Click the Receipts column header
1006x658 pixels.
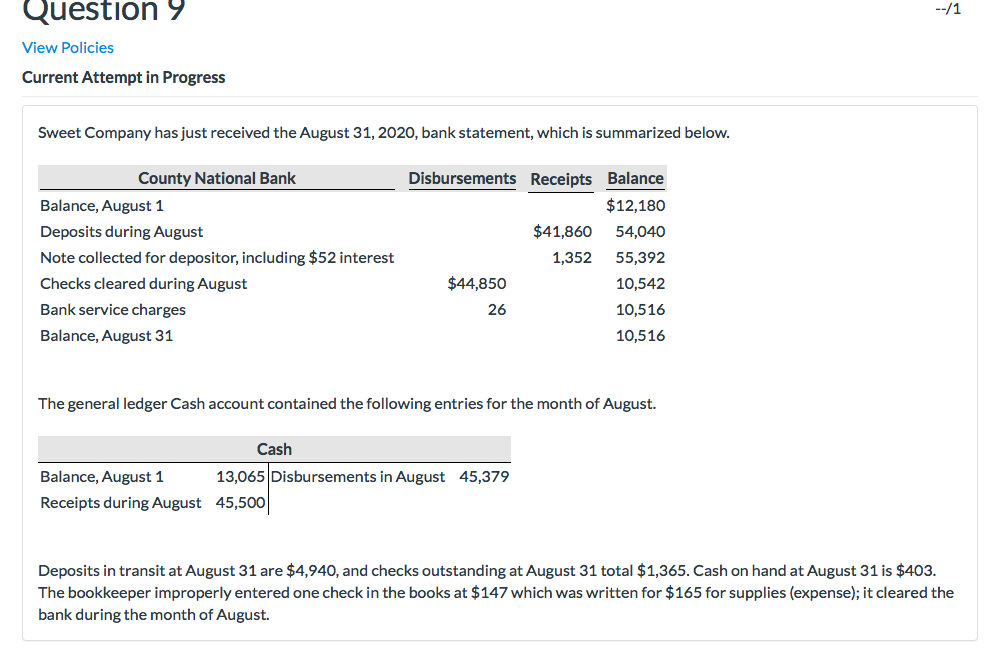coord(560,179)
